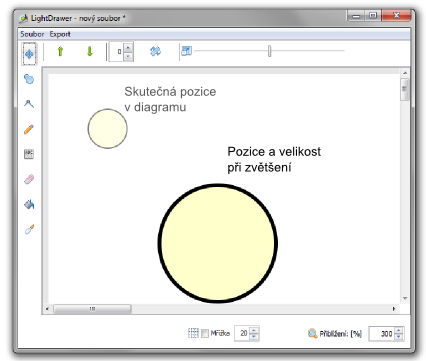Increase the toolbar numeric value
This screenshot has width=426, height=361.
[x=128, y=48]
